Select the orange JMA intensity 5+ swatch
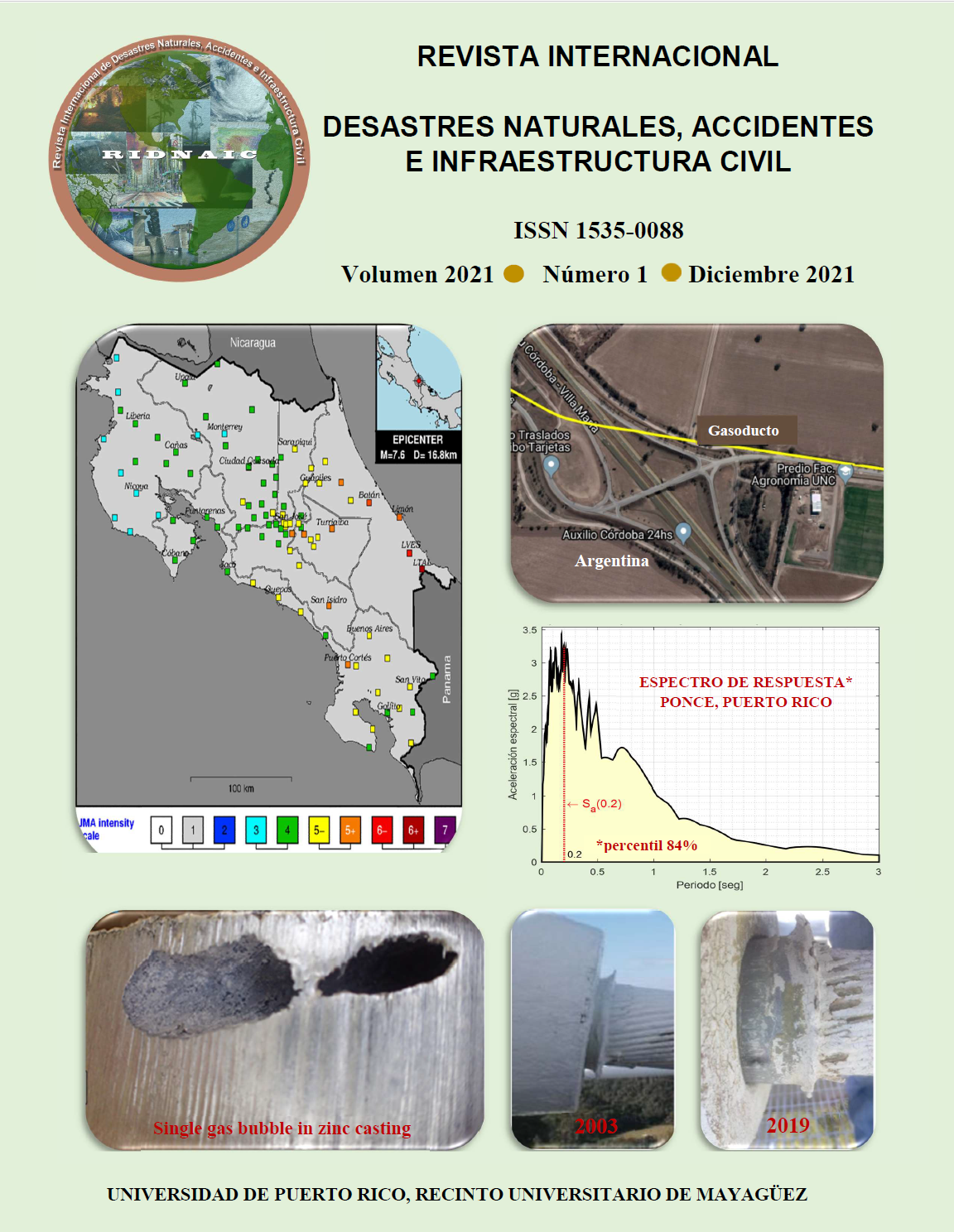Screen dimensions: 954x1232 [350, 830]
